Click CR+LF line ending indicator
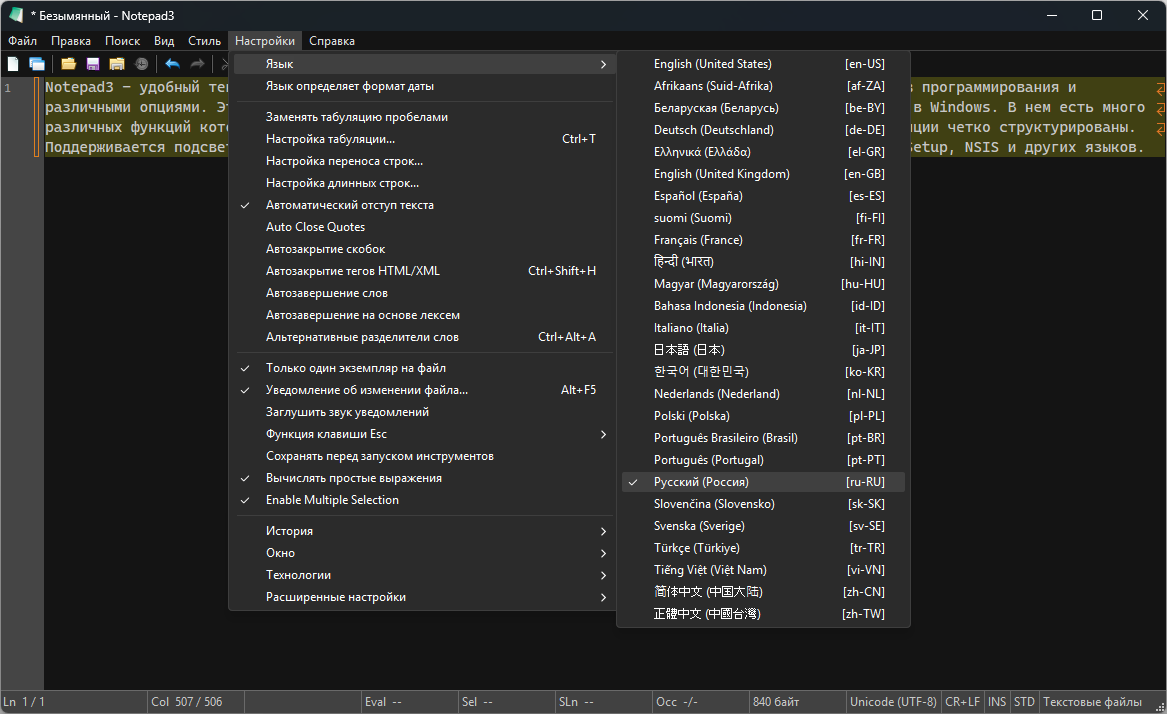The height and width of the screenshot is (714, 1167). [962, 702]
